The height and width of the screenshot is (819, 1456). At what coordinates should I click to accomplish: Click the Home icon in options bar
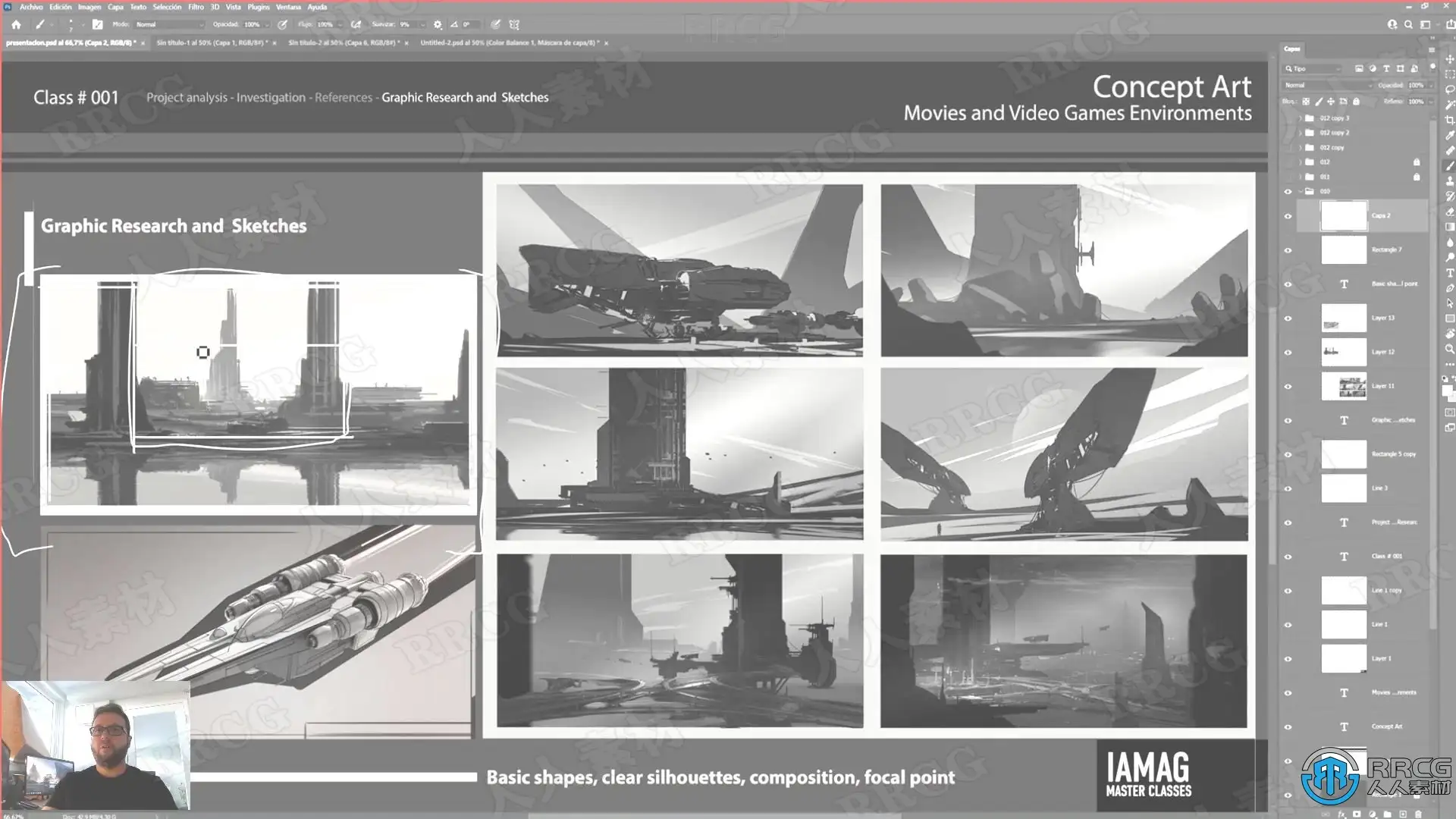point(16,24)
